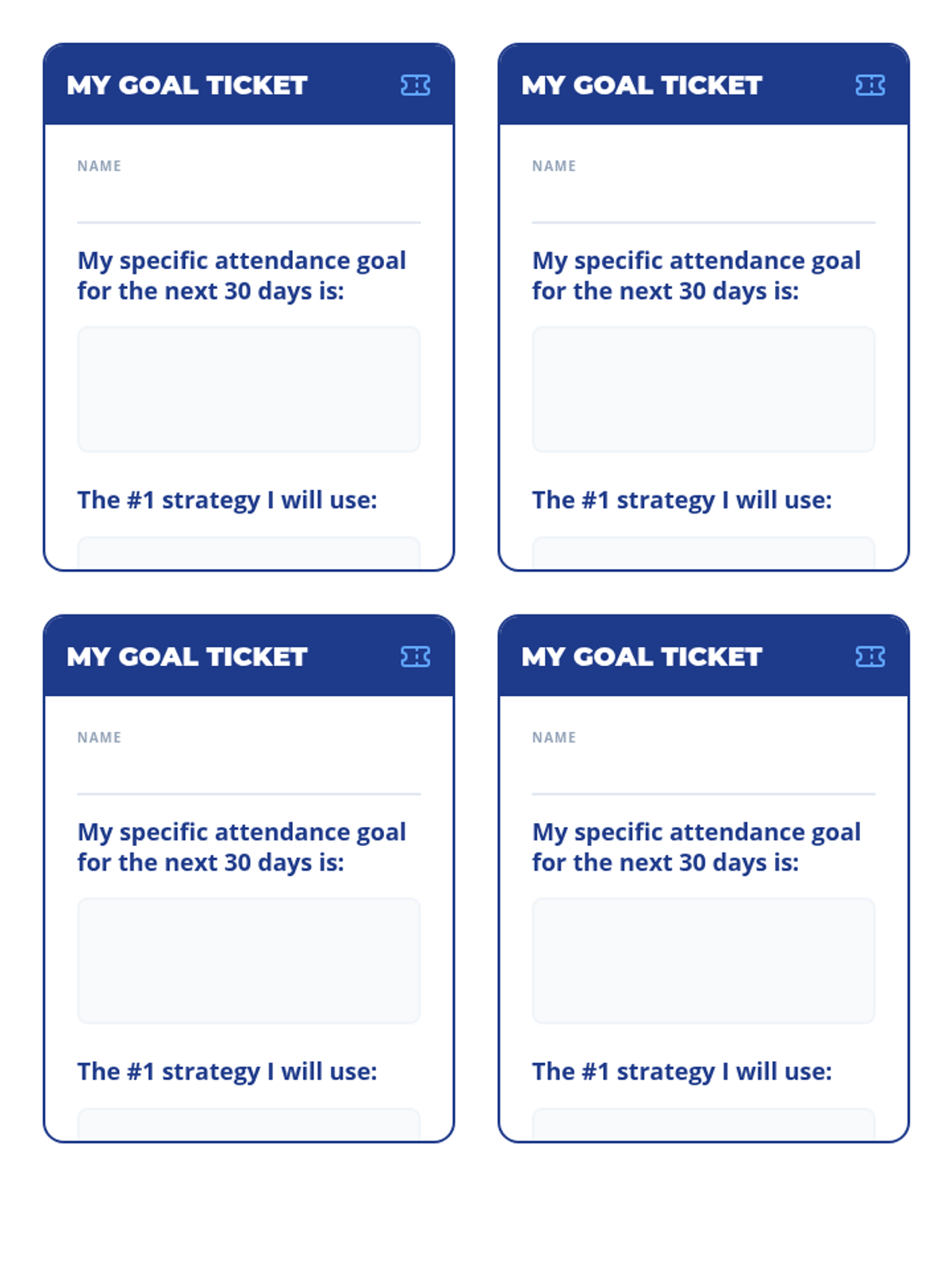Click the attendance goal box on bottom-right ticket

click(704, 960)
